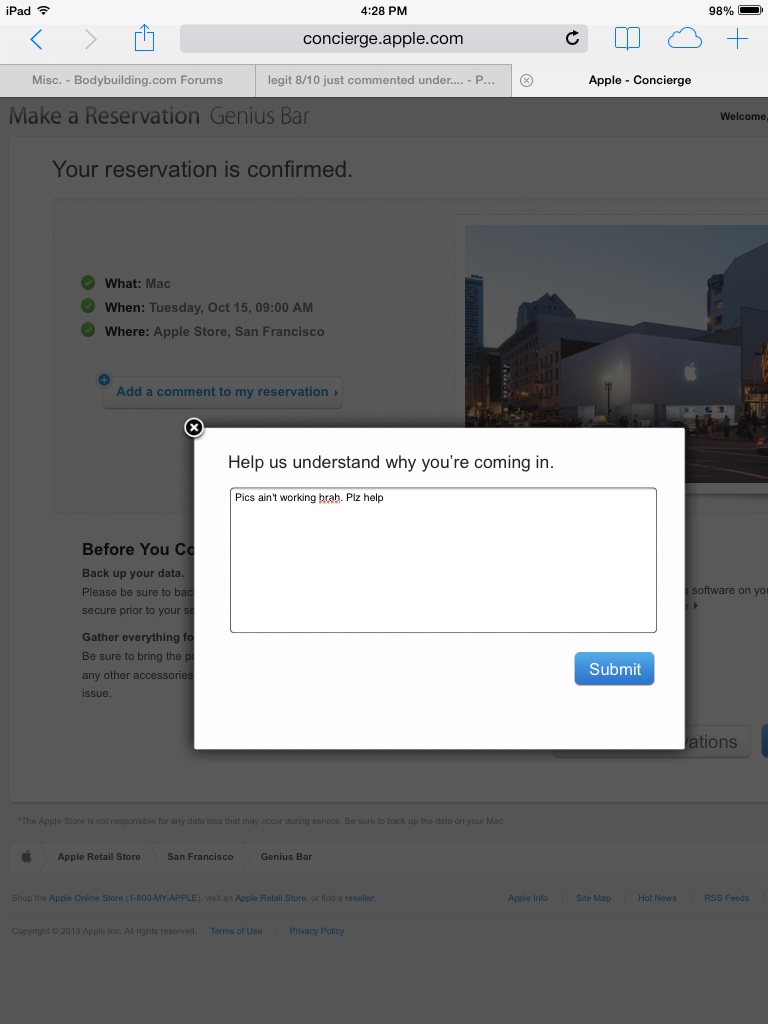Tap the concierge.apple.com address bar
Viewport: 768px width, 1024px height.
[383, 39]
